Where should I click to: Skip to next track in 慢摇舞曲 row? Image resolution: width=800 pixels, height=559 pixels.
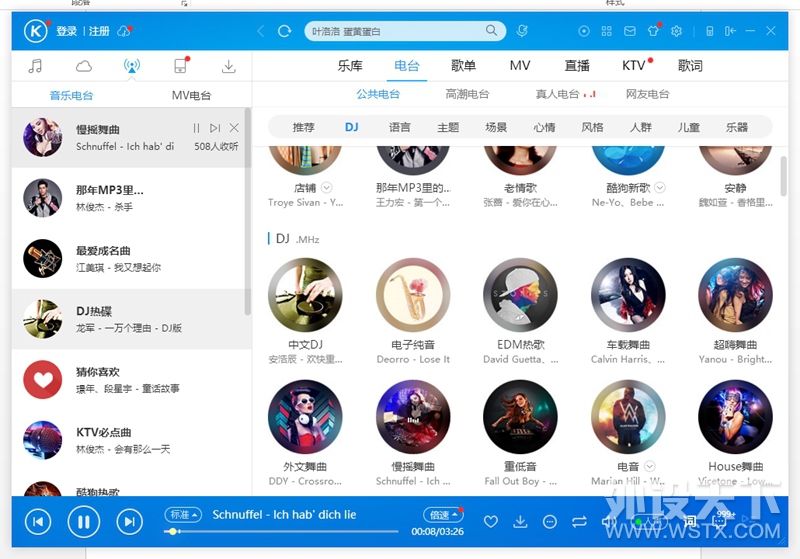pyautogui.click(x=215, y=128)
